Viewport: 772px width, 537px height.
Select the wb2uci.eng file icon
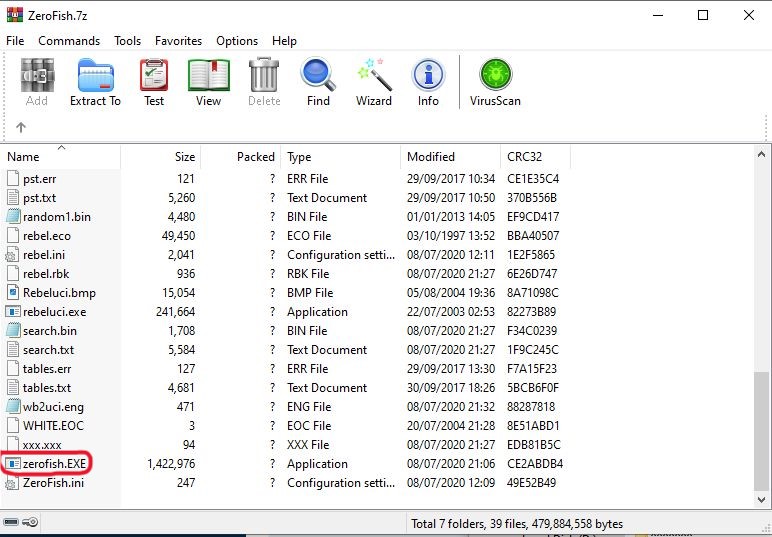(13, 407)
